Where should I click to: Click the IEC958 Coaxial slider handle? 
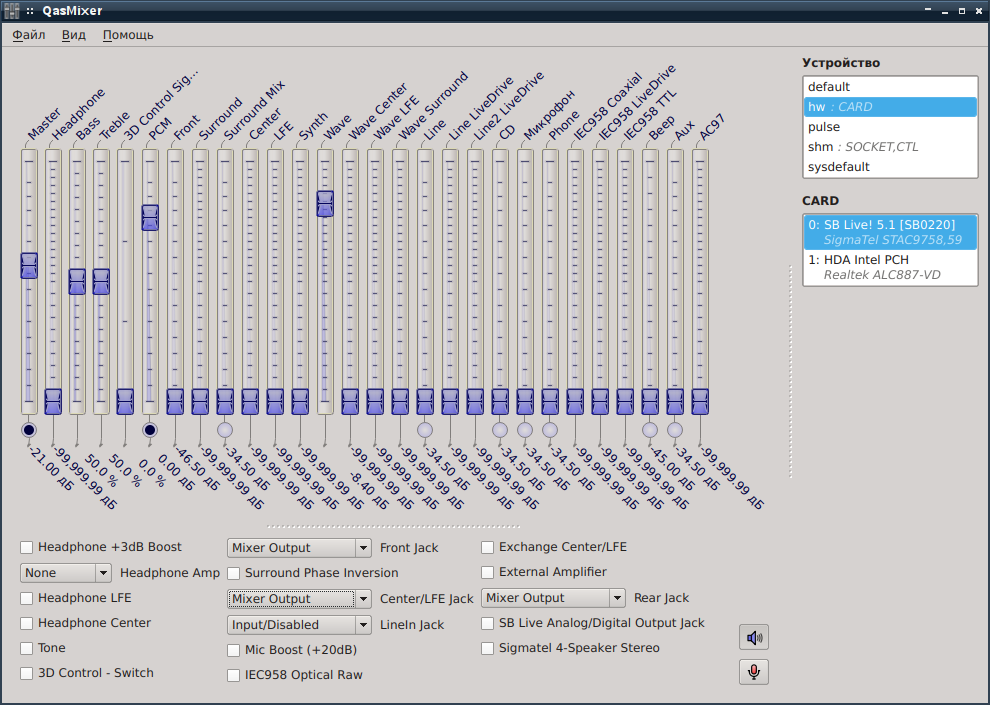pos(575,401)
